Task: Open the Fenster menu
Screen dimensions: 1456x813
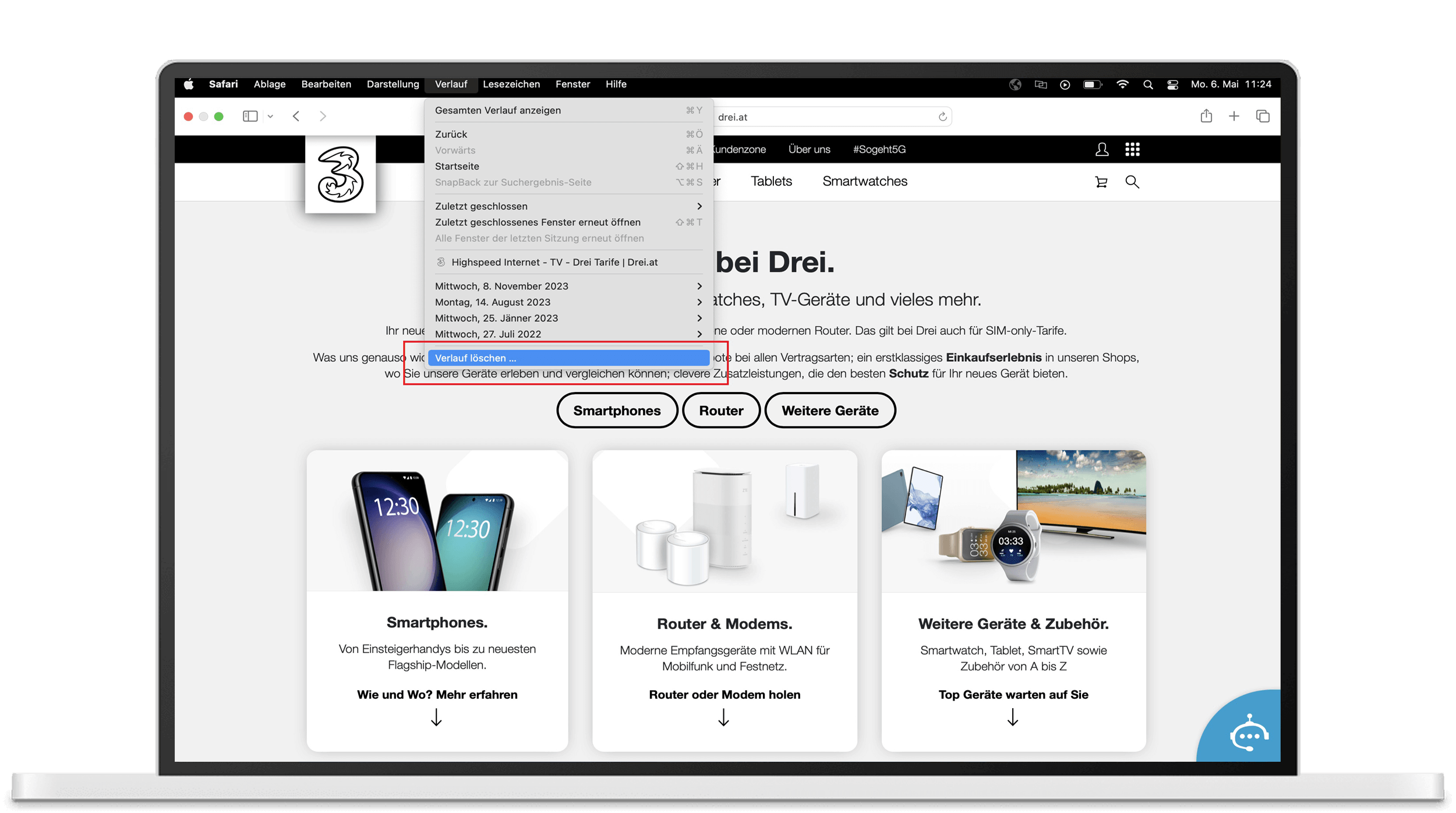Action: click(572, 84)
